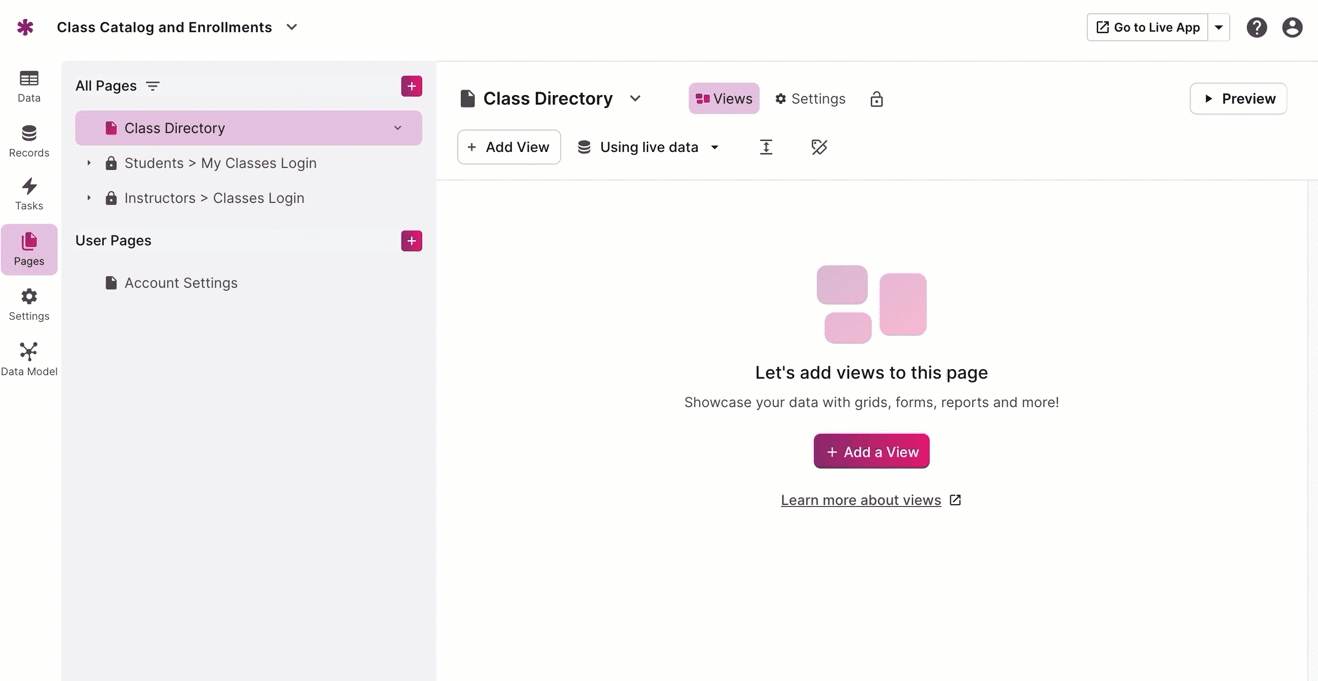Open the Data Model section

29,359
